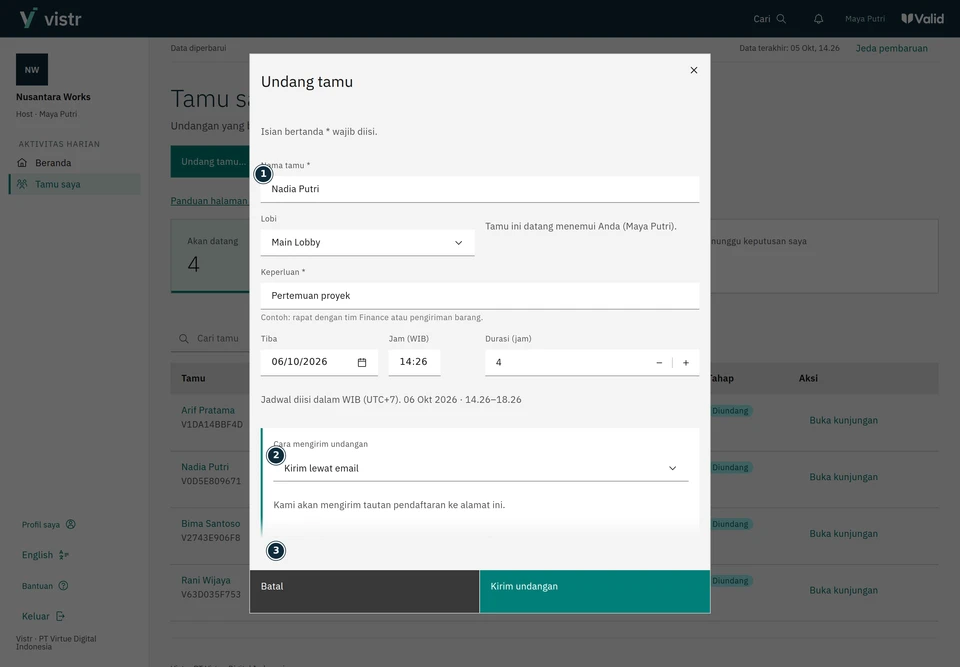
Task: Select the Akan datang summary card
Action: 210,256
